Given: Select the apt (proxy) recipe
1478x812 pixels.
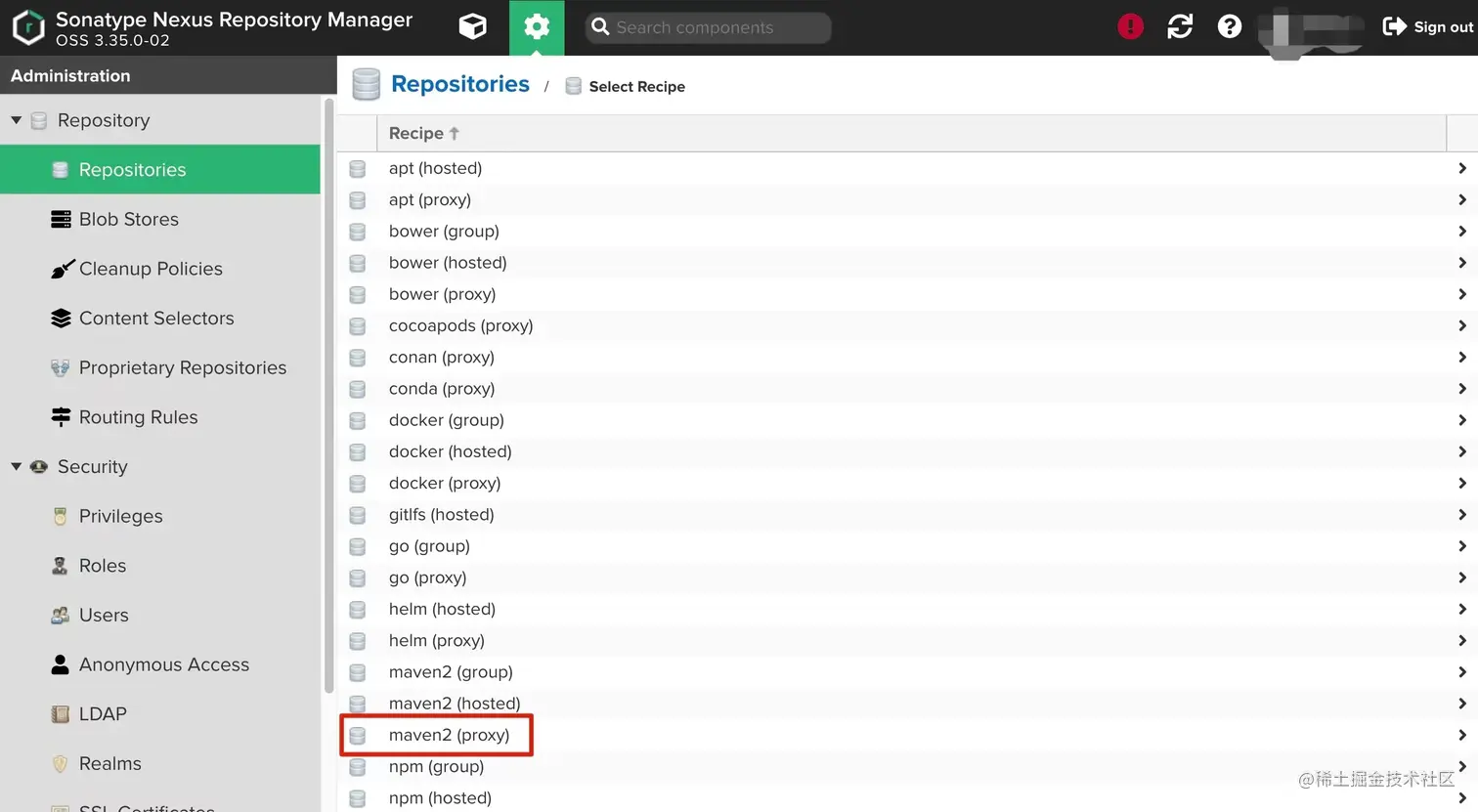Looking at the screenshot, I should pyautogui.click(x=907, y=199).
